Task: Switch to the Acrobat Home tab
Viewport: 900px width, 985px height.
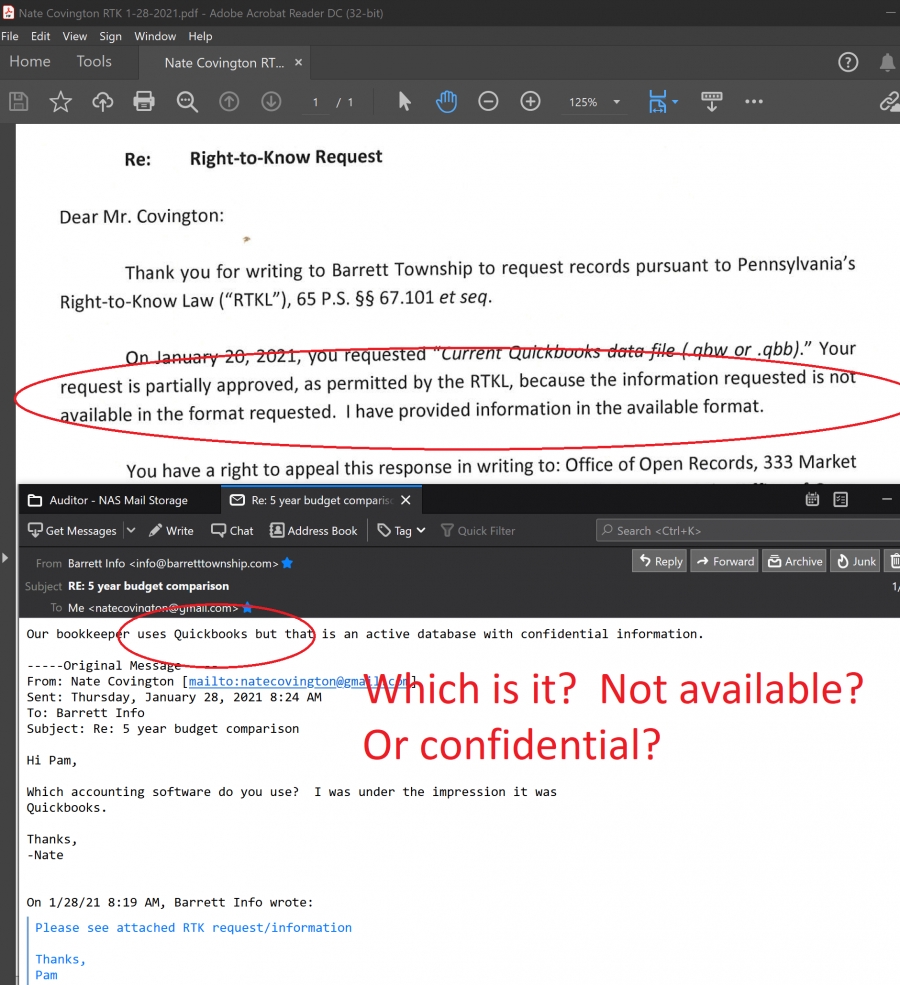Action: 30,62
